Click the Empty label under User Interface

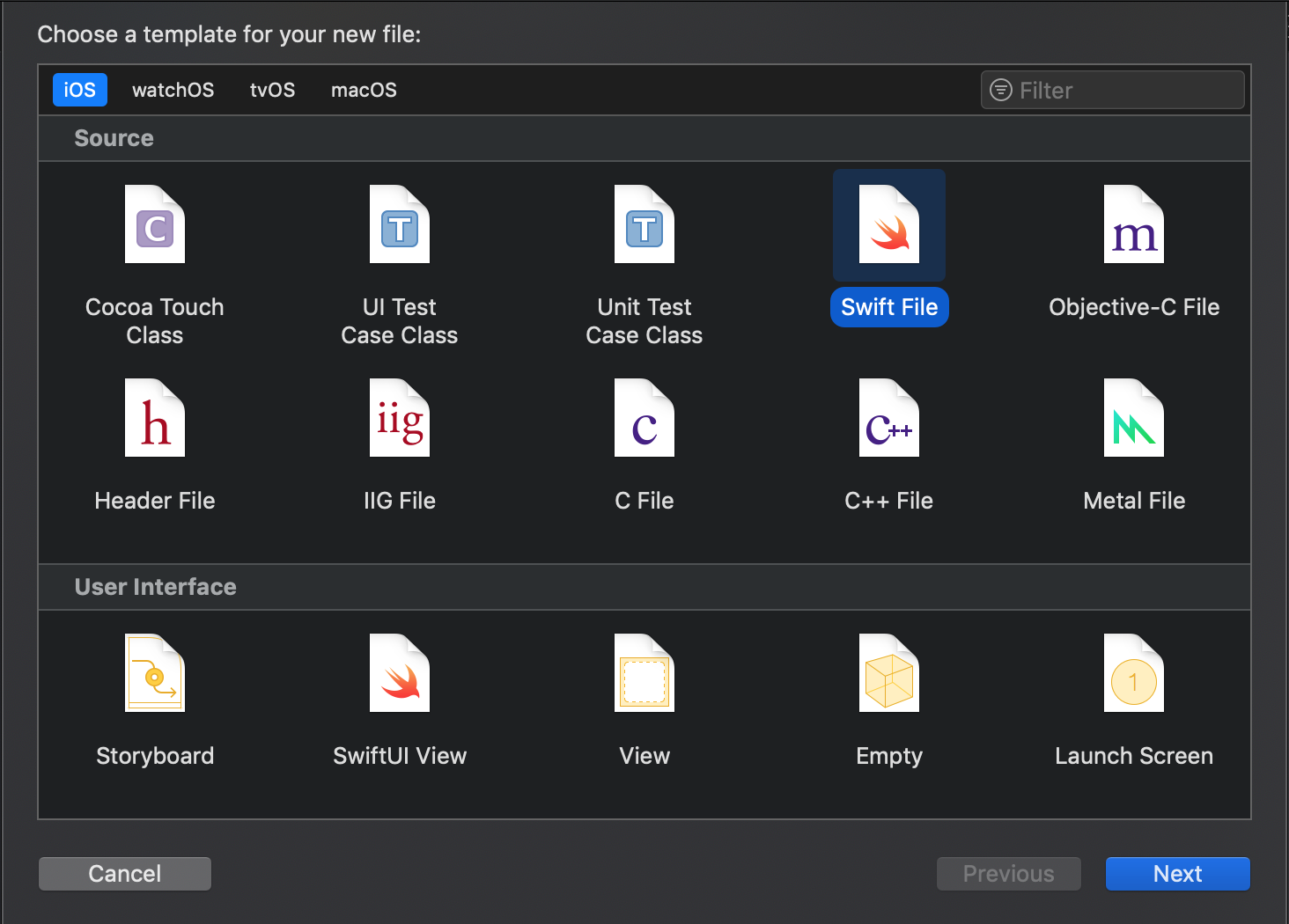(889, 756)
